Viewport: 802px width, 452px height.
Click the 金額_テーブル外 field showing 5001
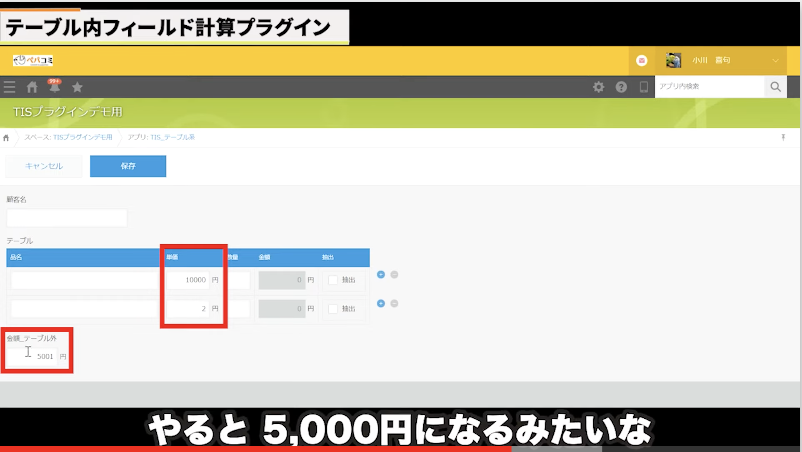click(x=38, y=355)
